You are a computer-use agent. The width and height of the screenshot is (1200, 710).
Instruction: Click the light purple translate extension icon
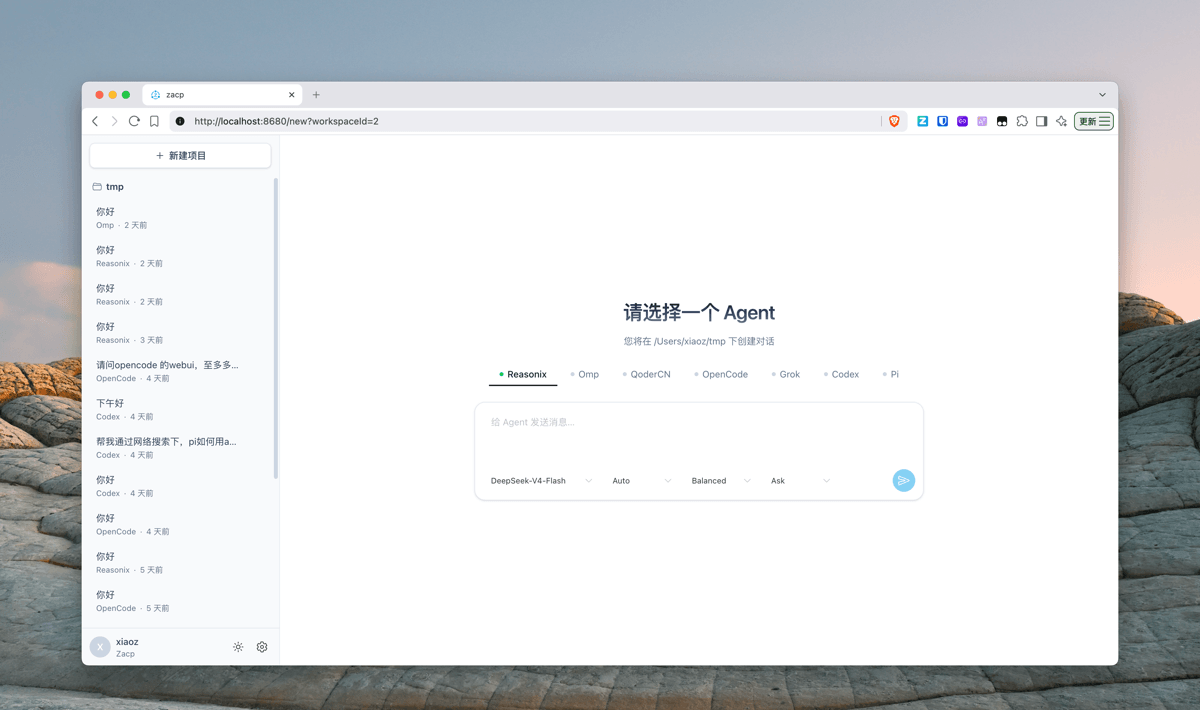982,121
